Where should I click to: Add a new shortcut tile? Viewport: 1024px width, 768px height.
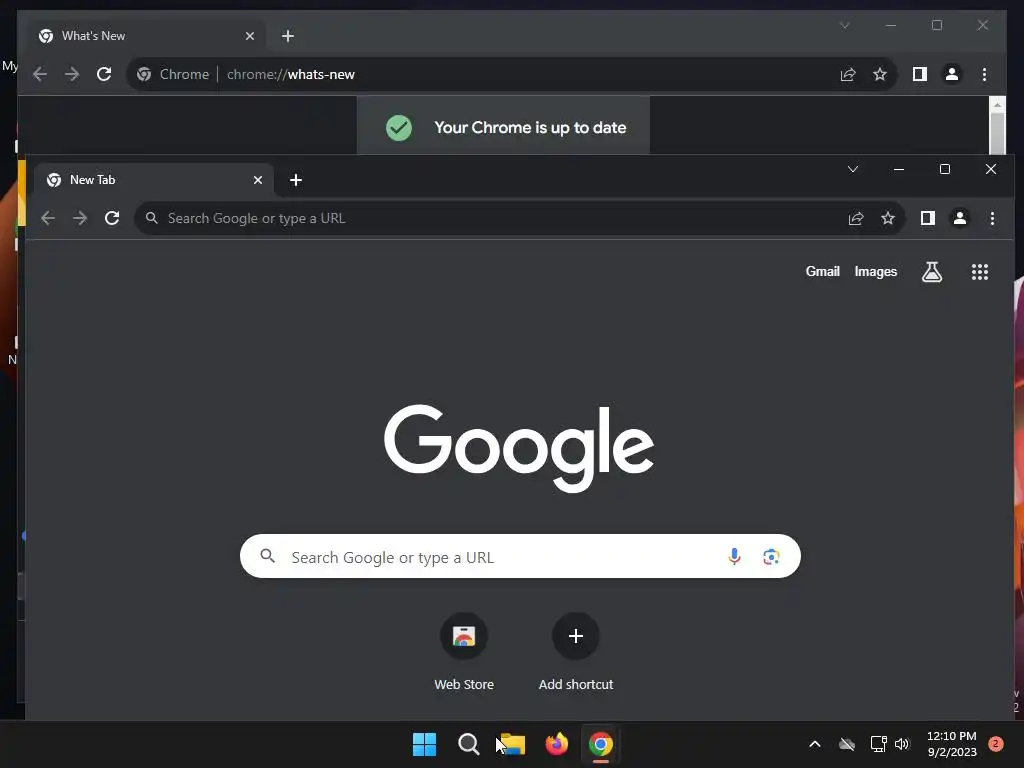pyautogui.click(x=576, y=652)
